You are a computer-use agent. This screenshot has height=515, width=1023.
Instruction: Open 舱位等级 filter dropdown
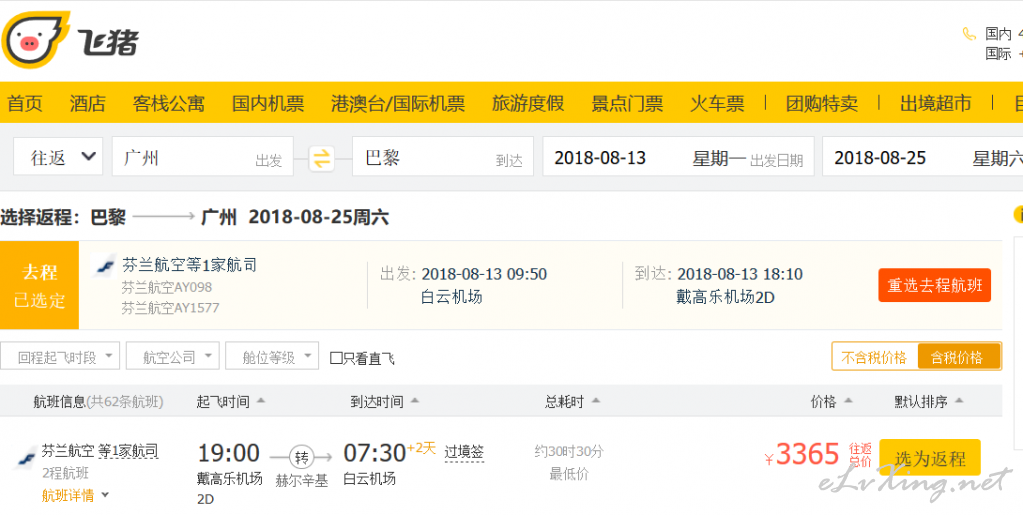(x=272, y=356)
